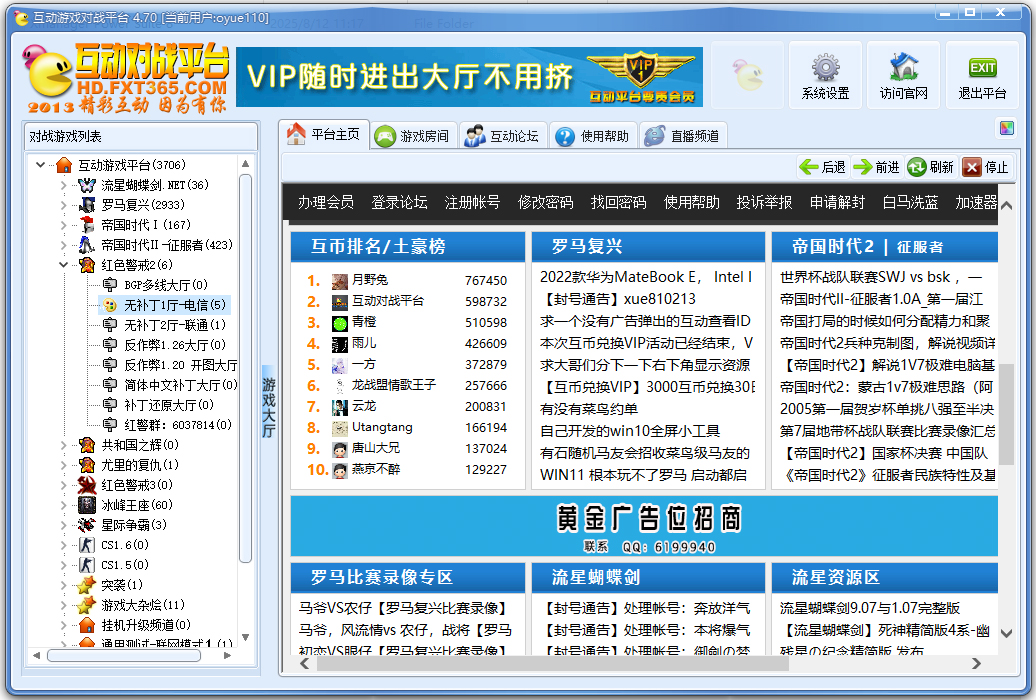Click the 游戏大杂烩 star icon
Screen dimensions: 1036x700
click(x=87, y=605)
